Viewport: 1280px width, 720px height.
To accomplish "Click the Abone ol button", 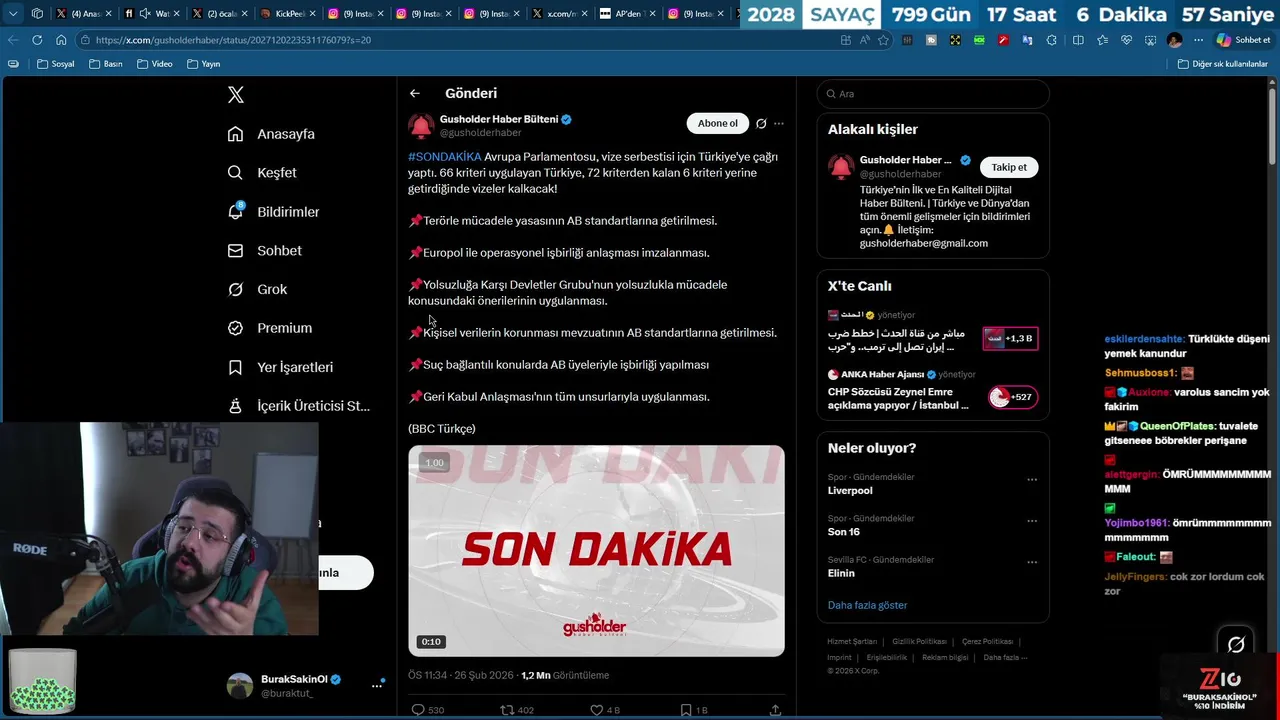I will tap(718, 123).
